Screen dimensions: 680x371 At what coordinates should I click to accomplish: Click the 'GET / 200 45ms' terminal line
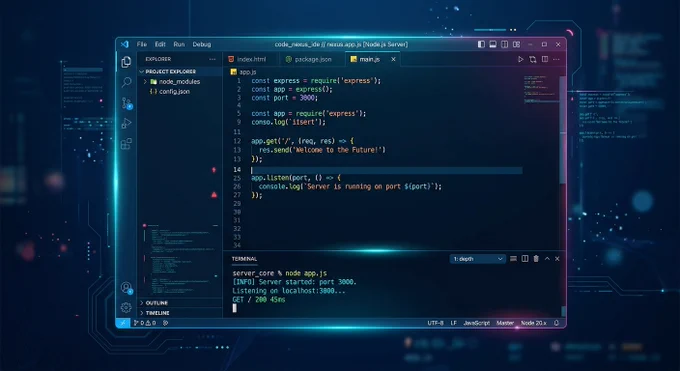259,299
